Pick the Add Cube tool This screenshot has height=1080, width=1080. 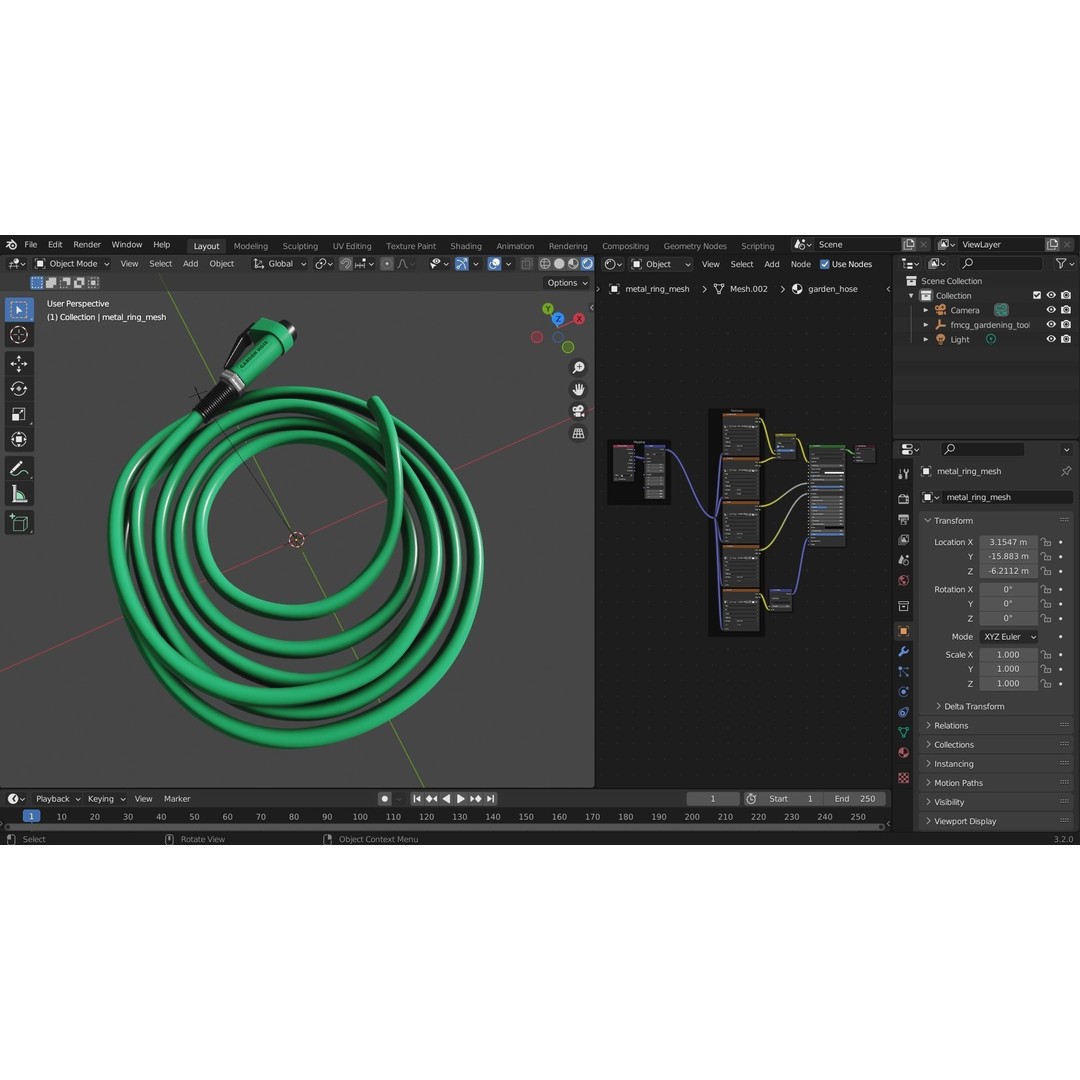[x=19, y=523]
